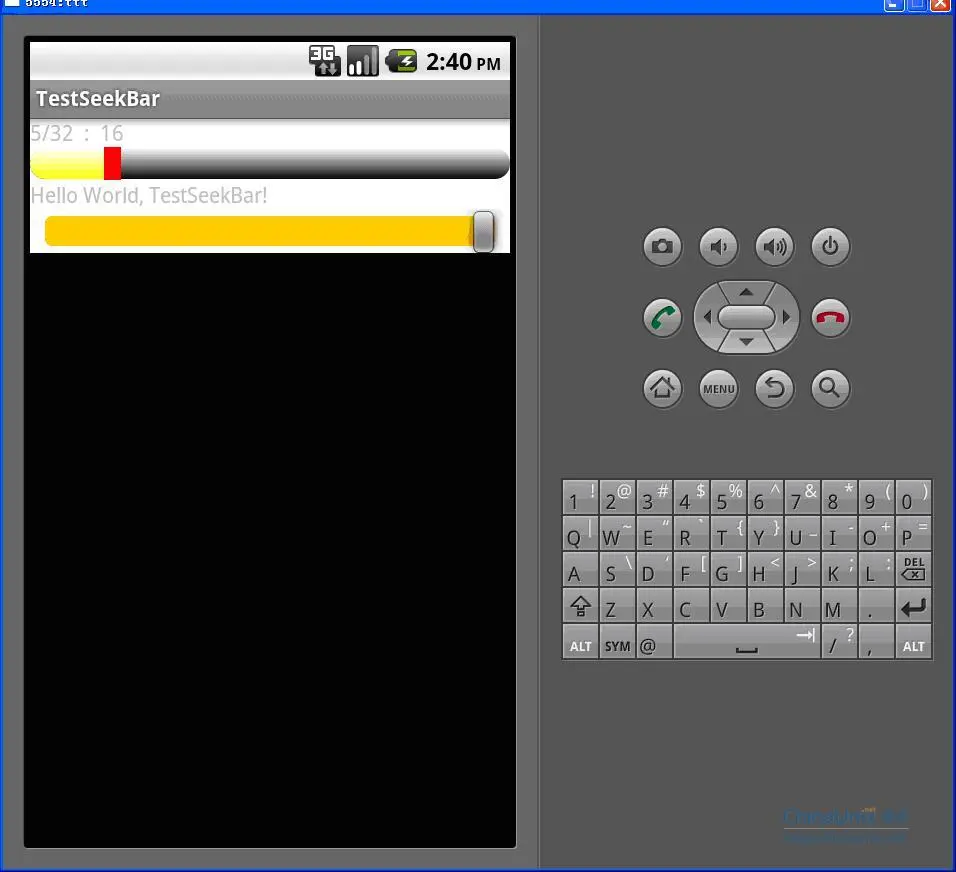956x872 pixels.
Task: Click the red thumb on the top seek bar
Action: [112, 163]
